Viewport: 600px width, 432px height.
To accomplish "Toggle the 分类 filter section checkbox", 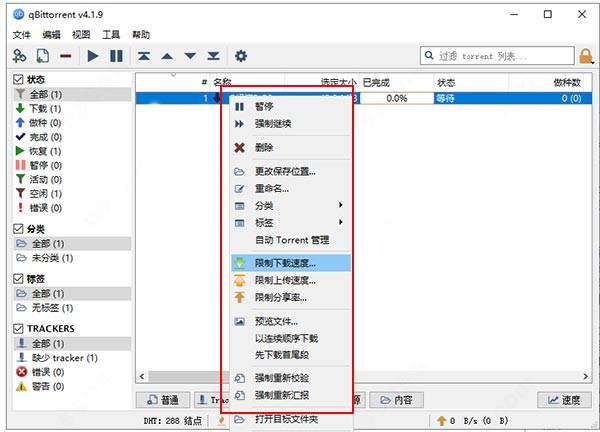I will (x=18, y=229).
